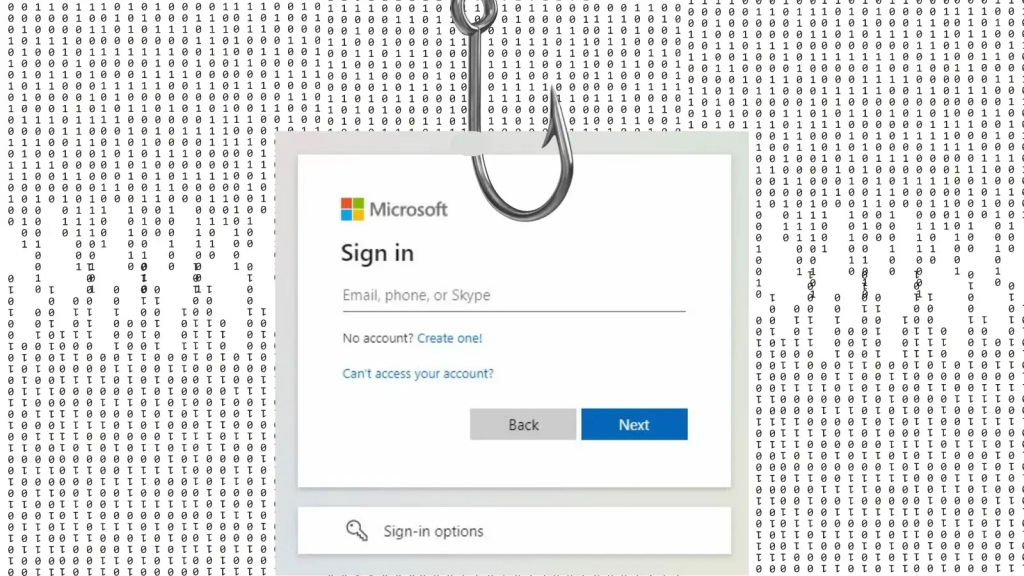Open the Sign-in options panel
1024x576 pixels.
coord(514,530)
